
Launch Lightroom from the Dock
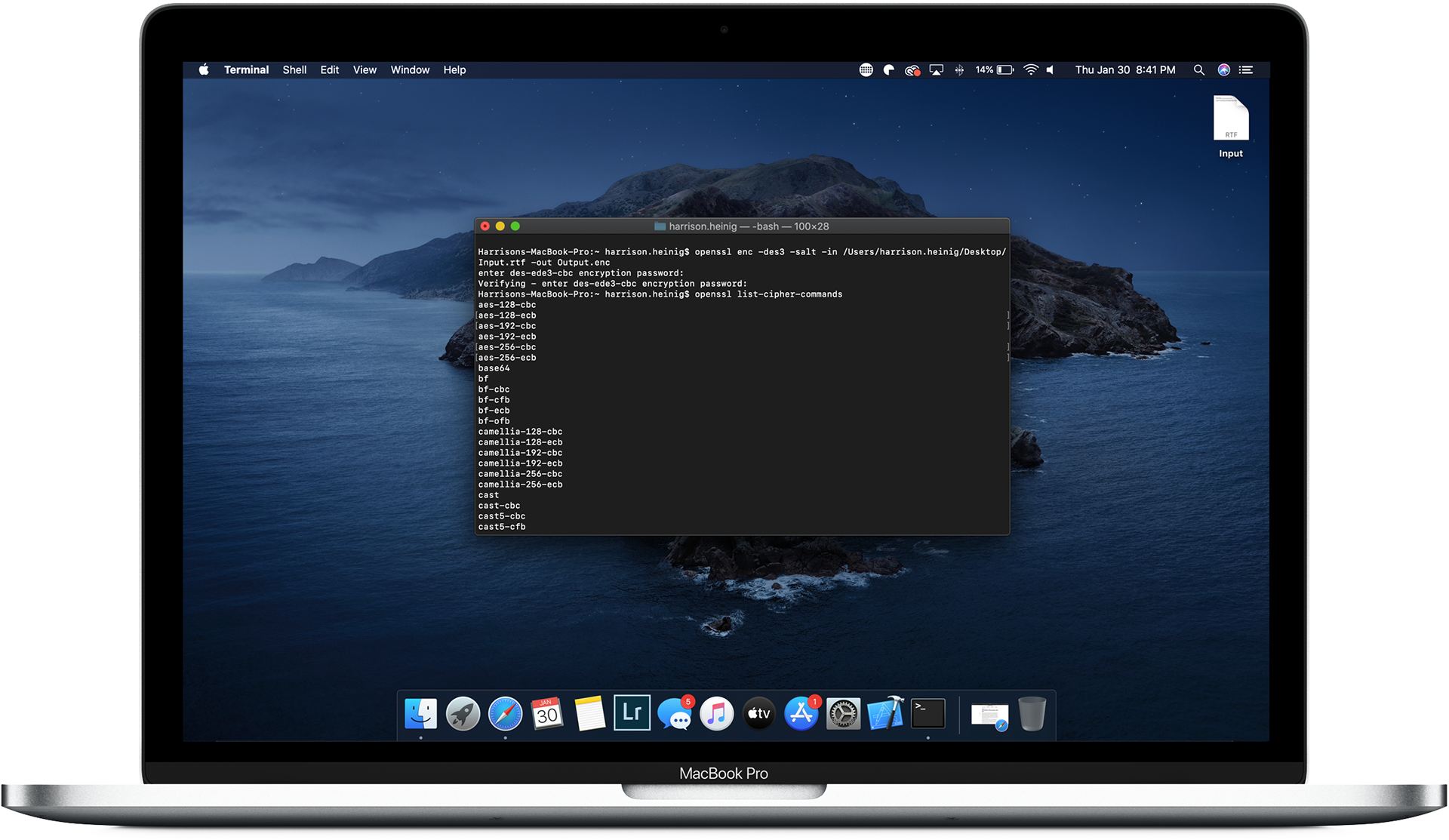(x=632, y=712)
